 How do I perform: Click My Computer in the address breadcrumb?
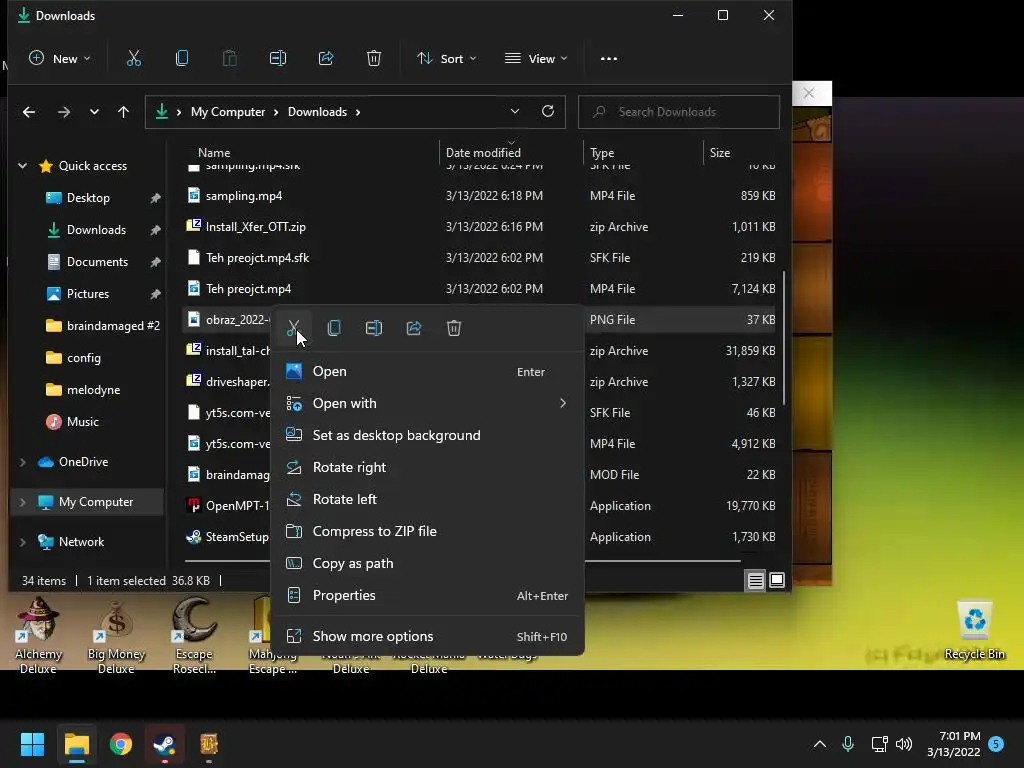(x=228, y=112)
